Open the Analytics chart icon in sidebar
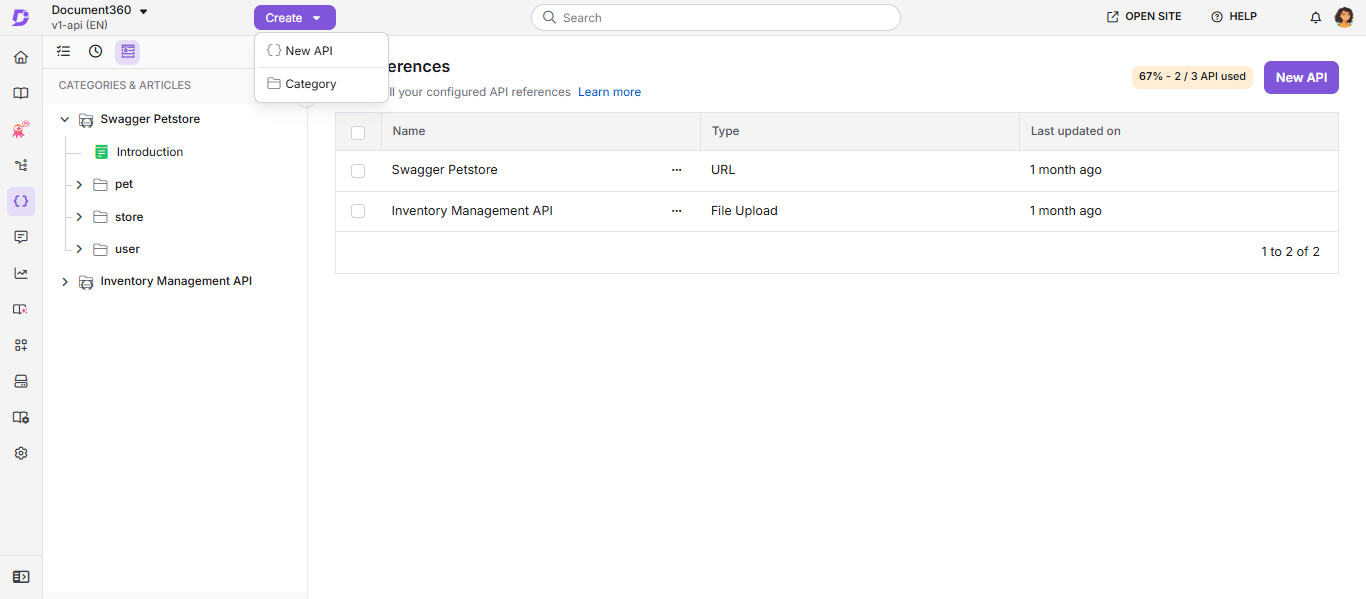 [21, 273]
